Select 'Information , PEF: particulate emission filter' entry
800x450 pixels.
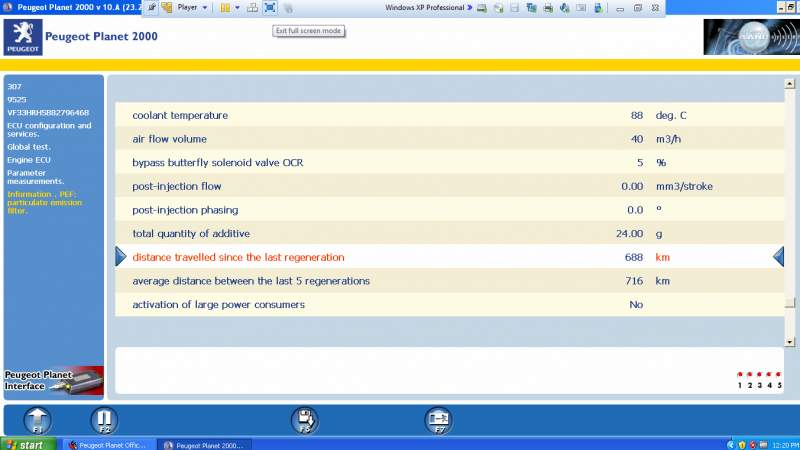pyautogui.click(x=44, y=203)
